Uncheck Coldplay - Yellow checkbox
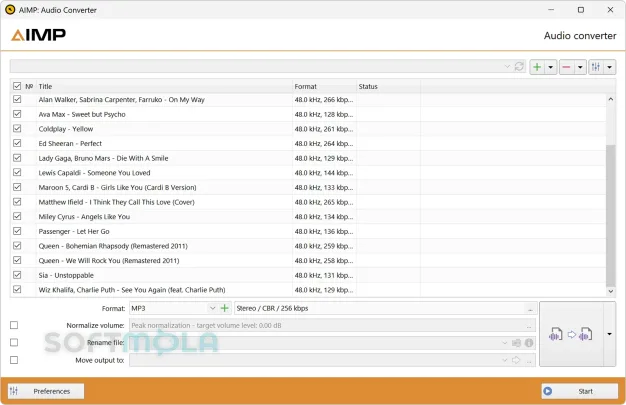 click(17, 129)
